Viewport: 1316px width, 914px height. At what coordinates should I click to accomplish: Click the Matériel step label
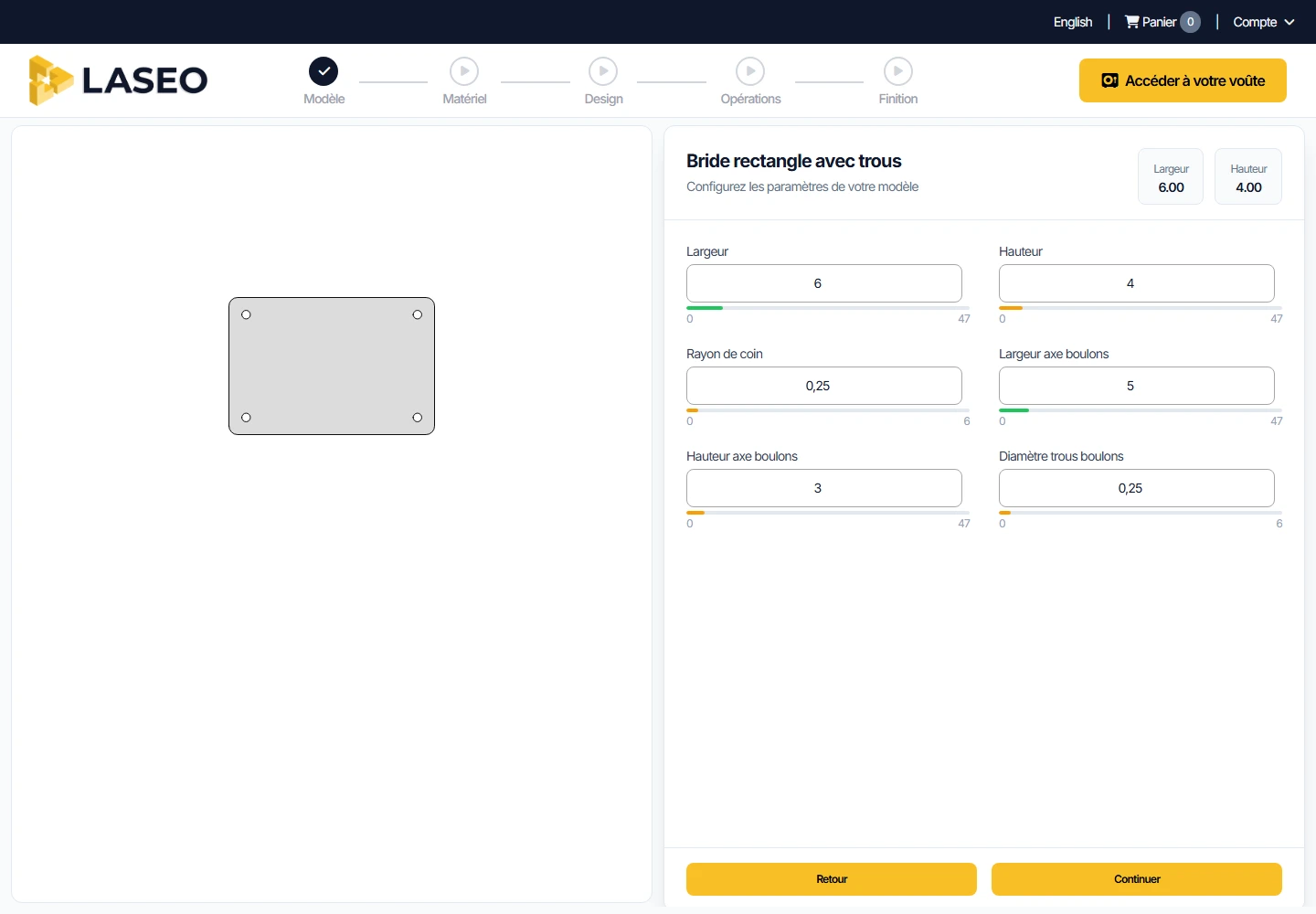pos(464,99)
